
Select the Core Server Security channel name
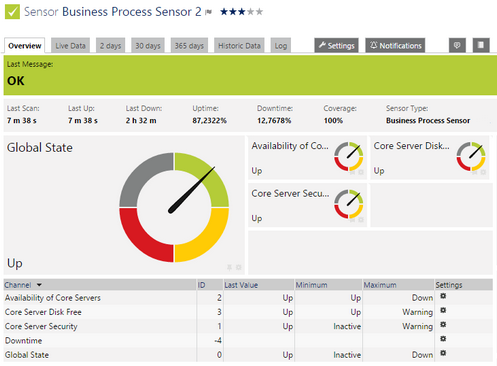pos(41,326)
